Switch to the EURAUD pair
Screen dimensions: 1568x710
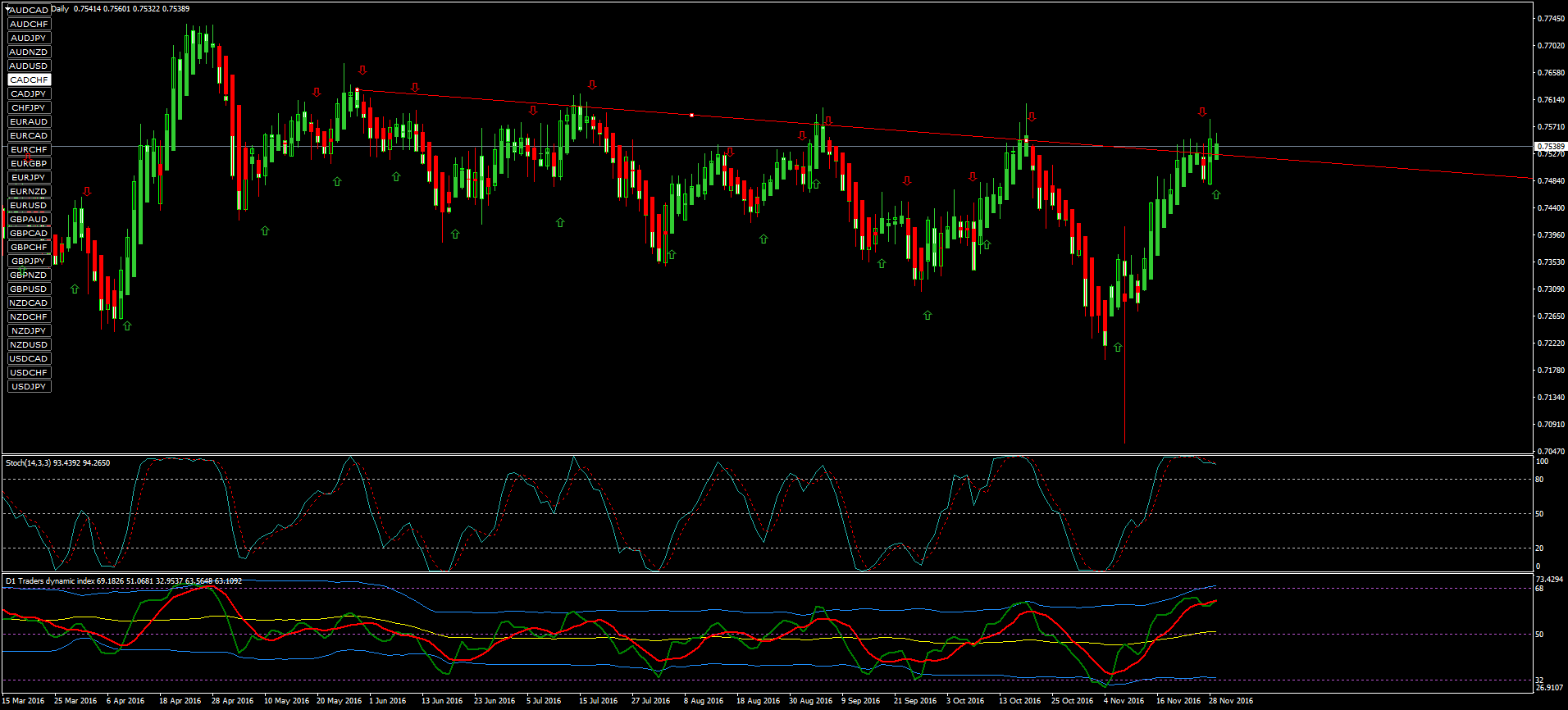click(x=29, y=122)
